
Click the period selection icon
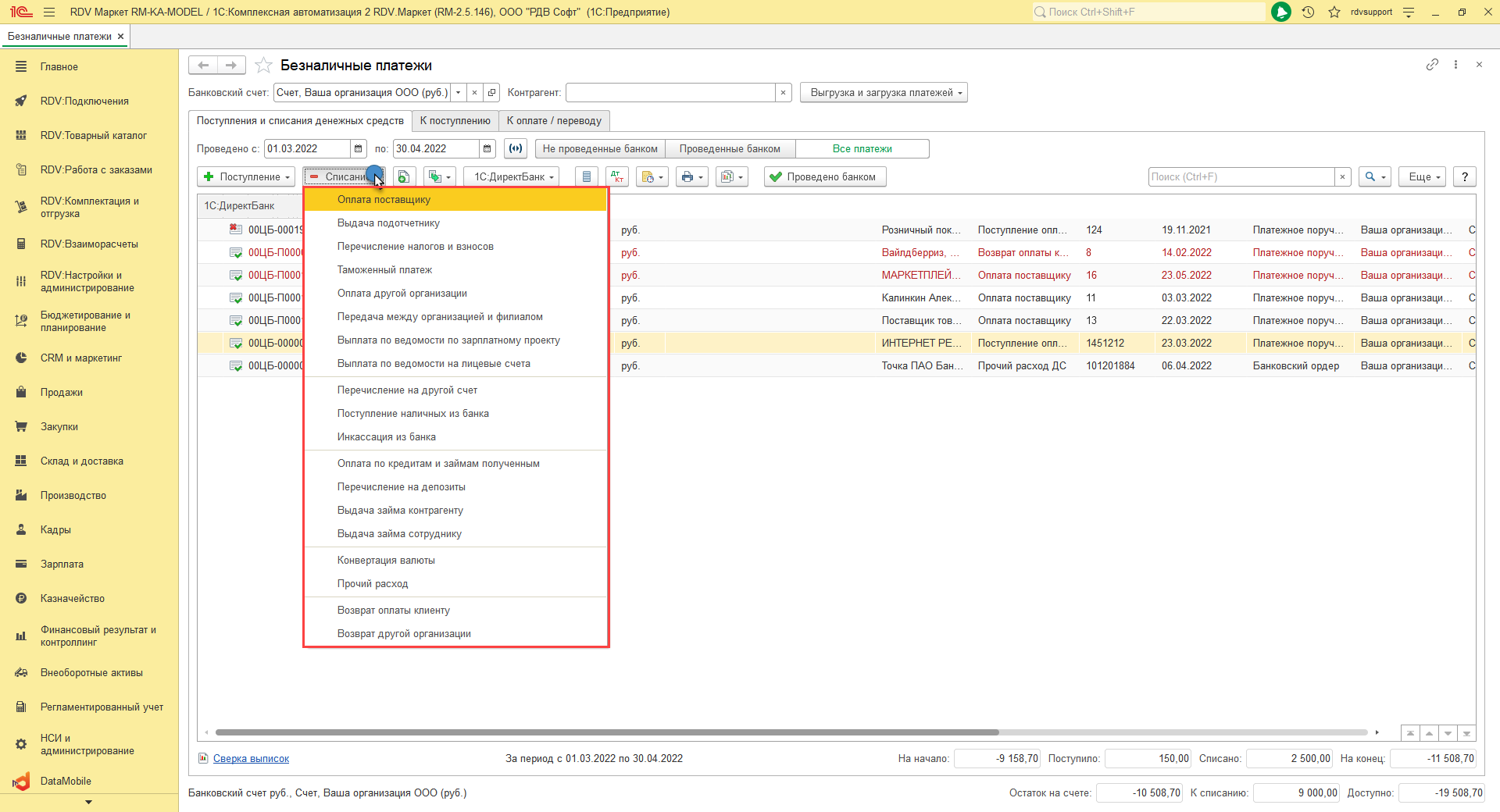pyautogui.click(x=516, y=149)
